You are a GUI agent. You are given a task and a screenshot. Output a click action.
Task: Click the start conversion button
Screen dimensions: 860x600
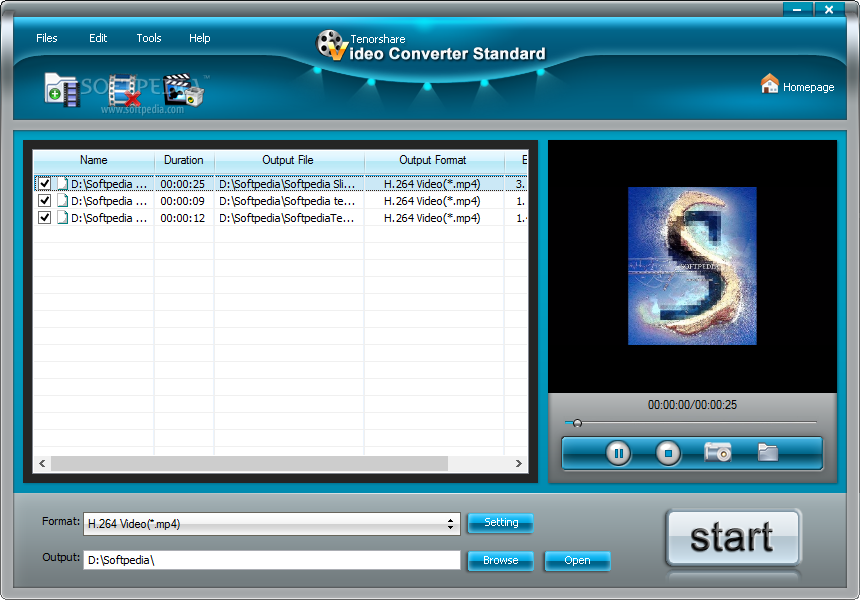(x=733, y=537)
